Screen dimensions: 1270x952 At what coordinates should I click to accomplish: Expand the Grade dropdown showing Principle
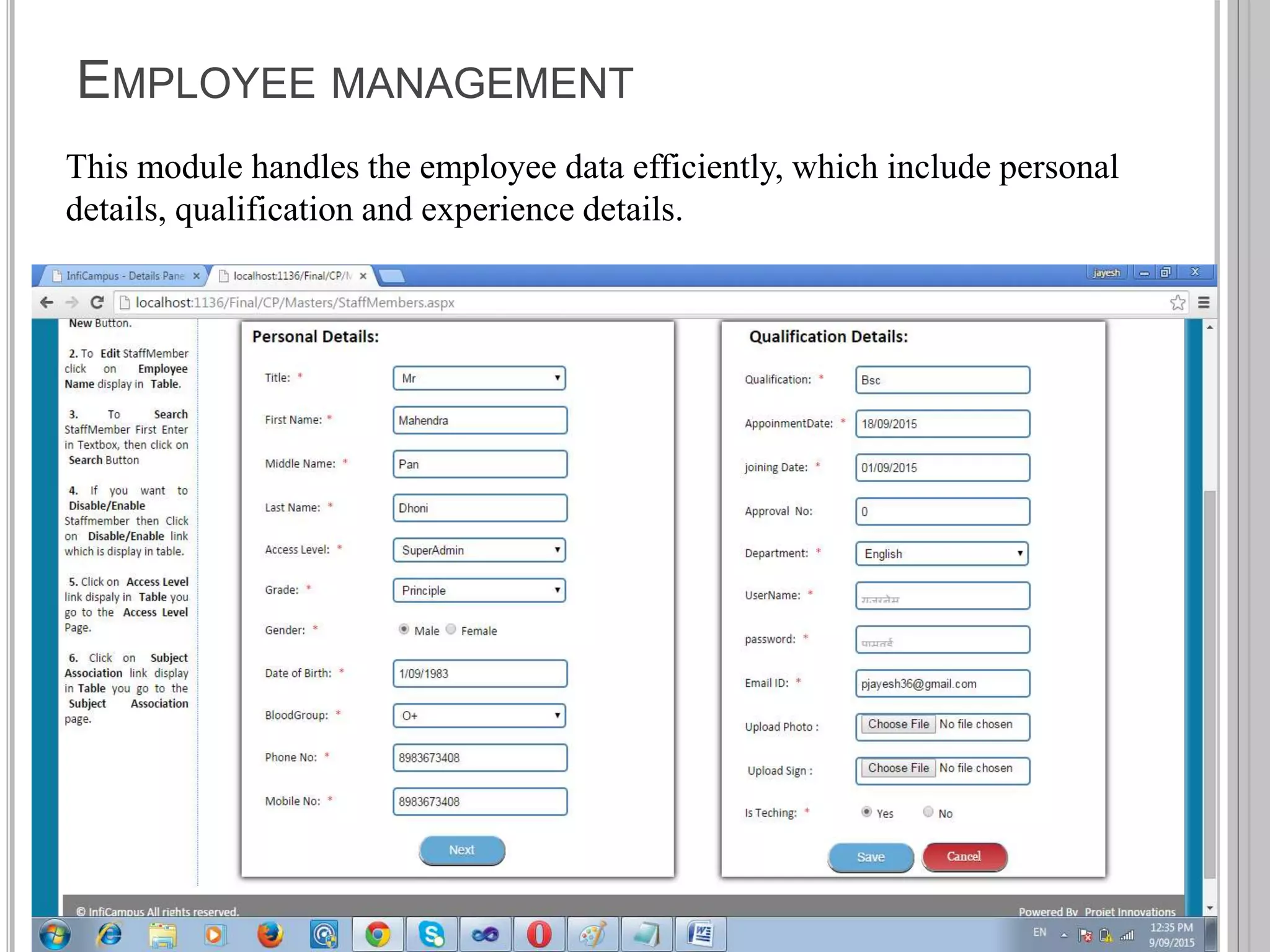(x=479, y=590)
